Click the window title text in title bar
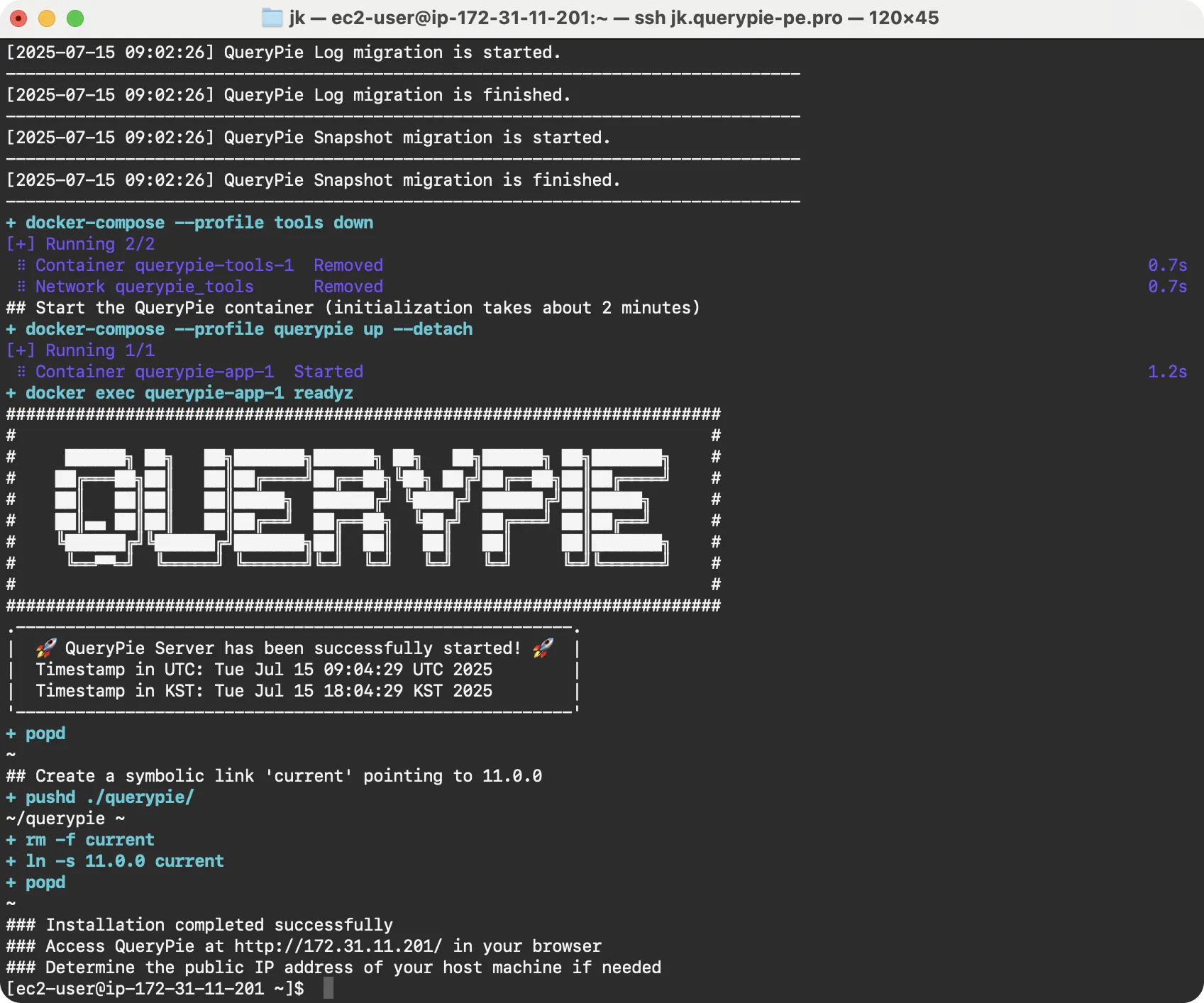This screenshot has height=1003, width=1204. [614, 18]
